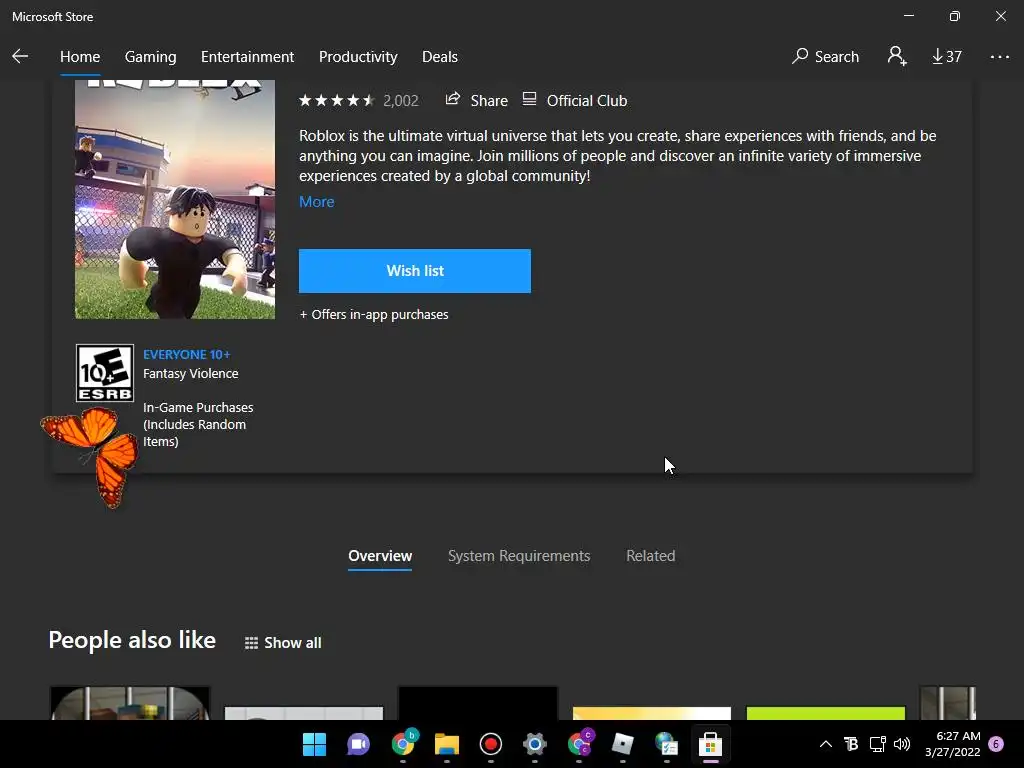Click the Bluetooth tray icon
This screenshot has width=1024, height=768.
click(x=851, y=744)
